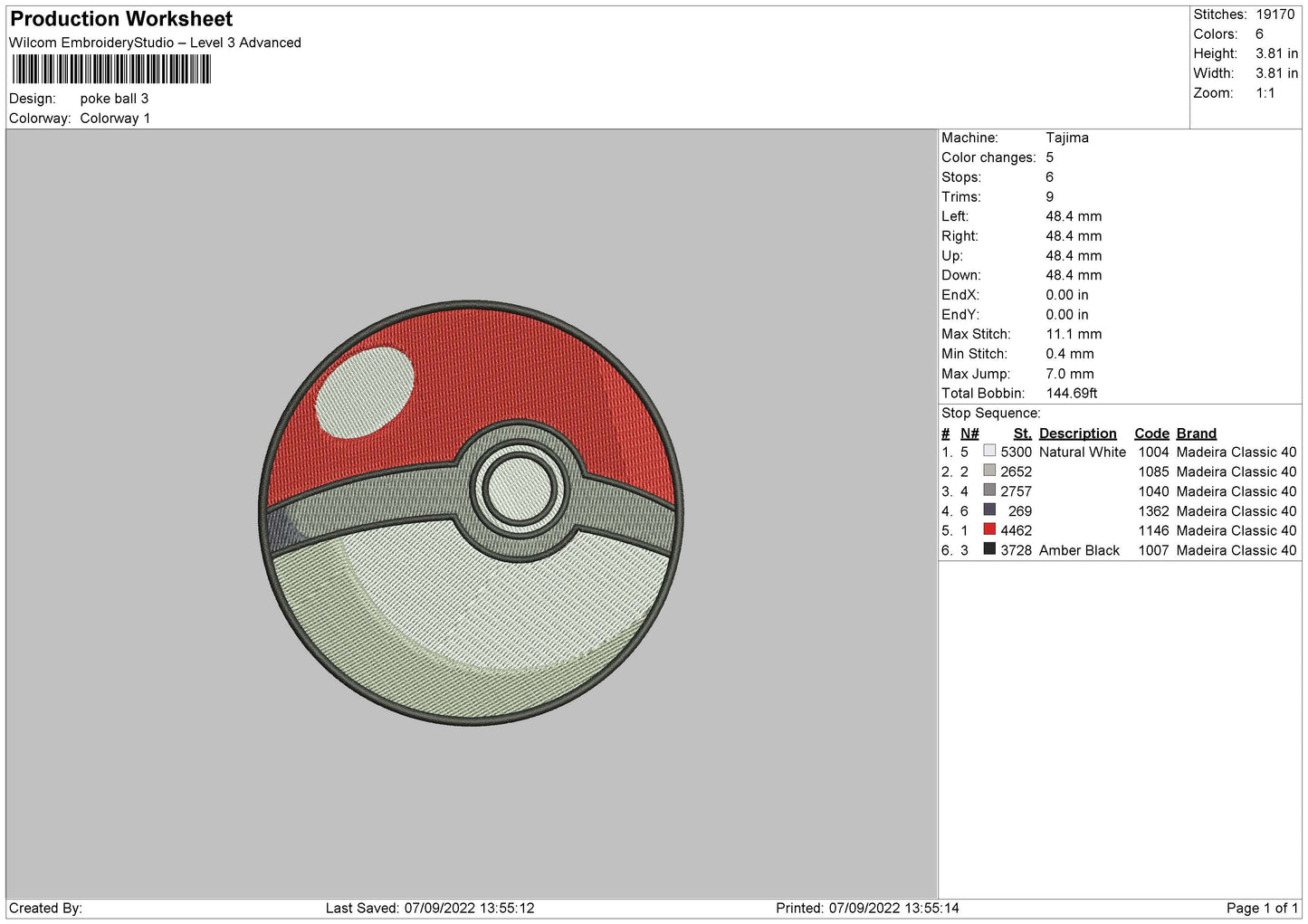Click the Min Stitch value 0.4 mm
Viewport: 1308px width, 924px height.
point(1069,354)
